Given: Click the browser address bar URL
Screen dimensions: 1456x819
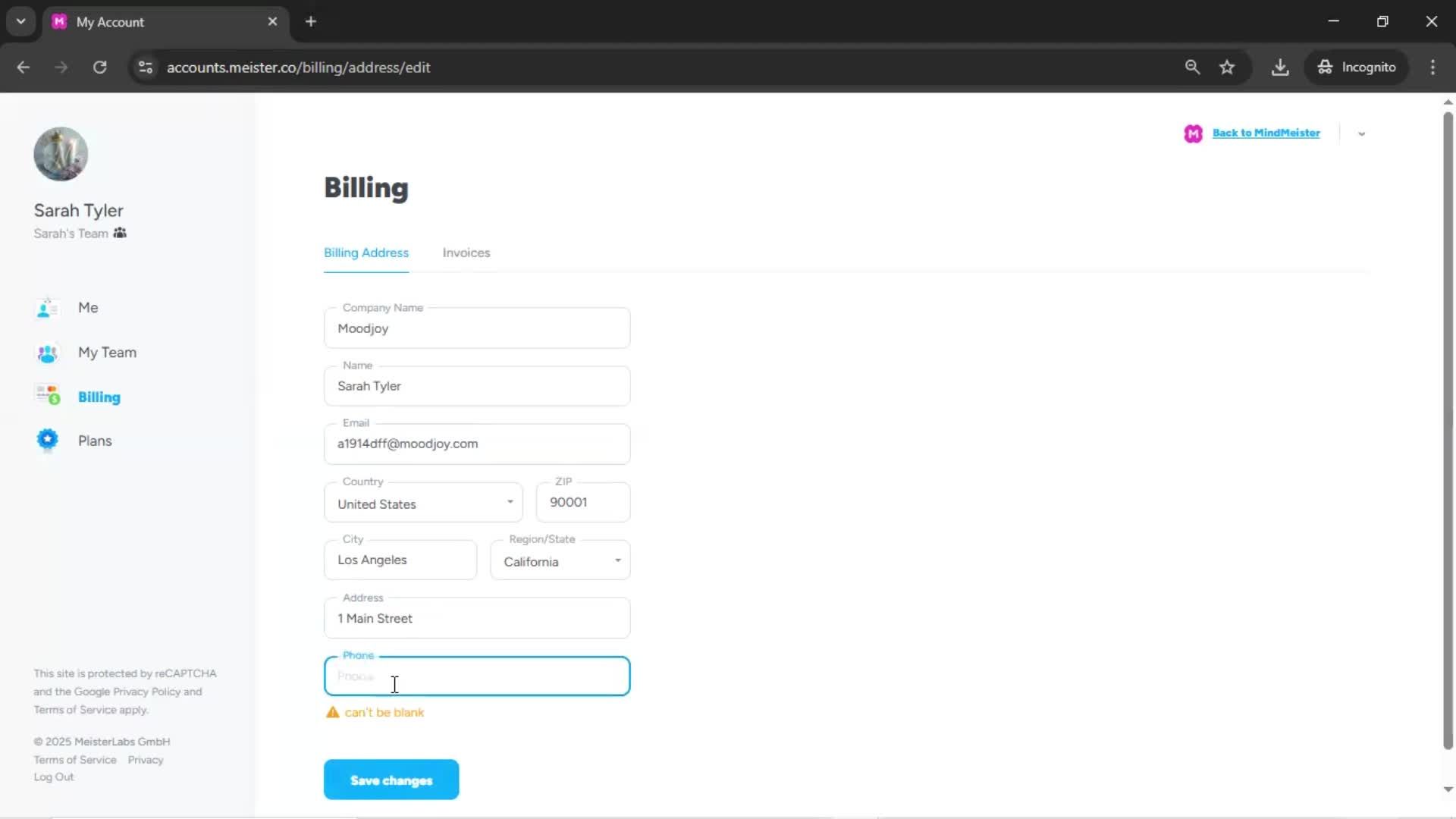Looking at the screenshot, I should point(299,67).
